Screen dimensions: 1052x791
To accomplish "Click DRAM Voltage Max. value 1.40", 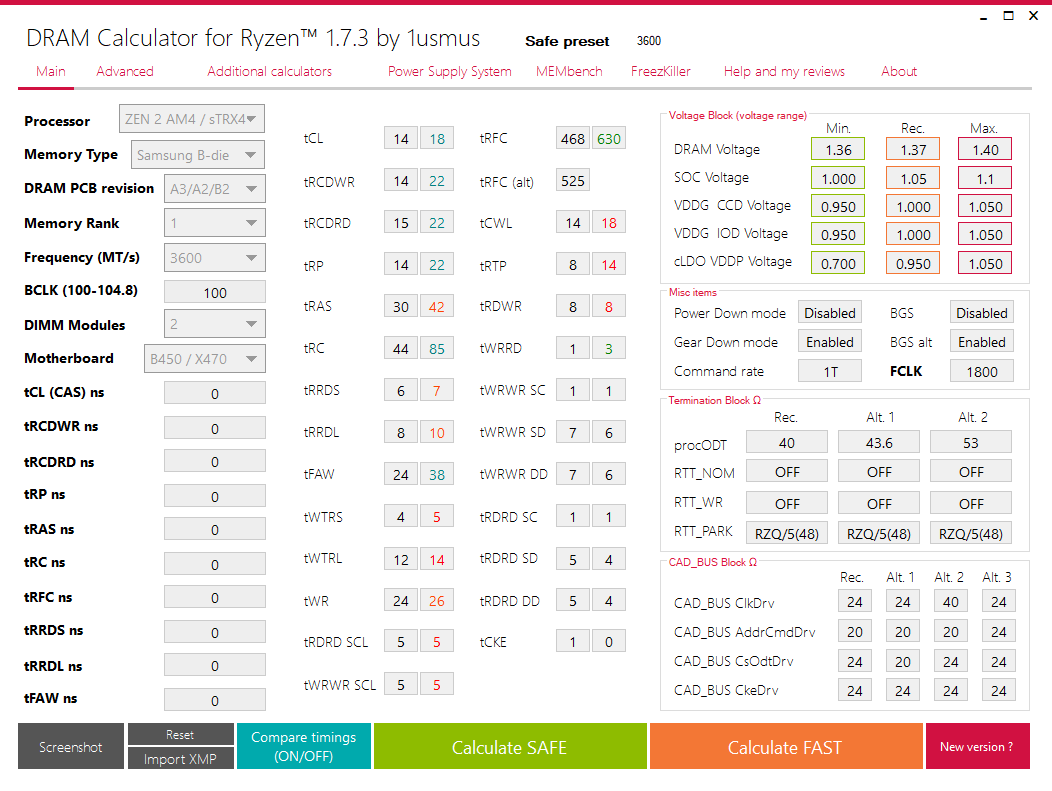I will click(x=985, y=150).
